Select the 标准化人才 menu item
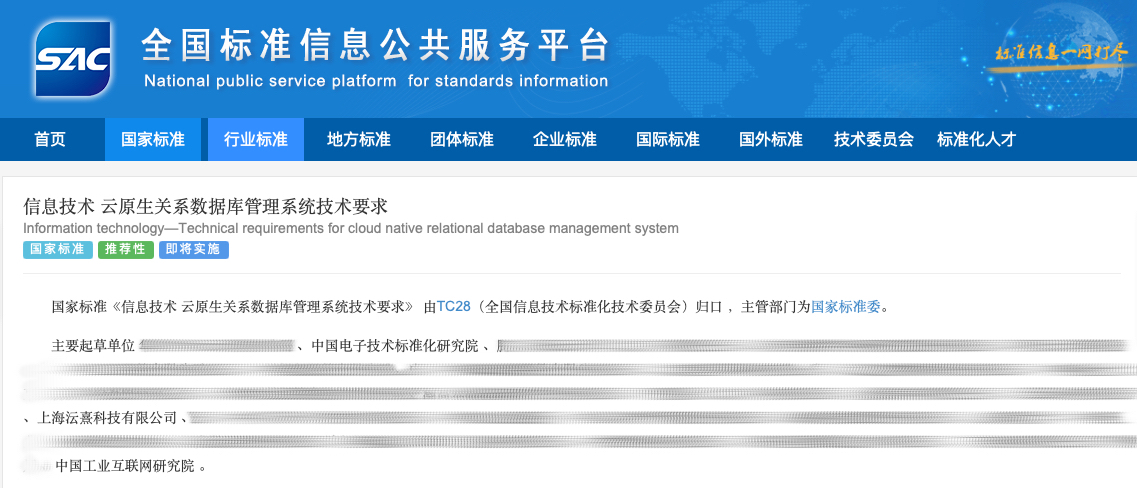Image resolution: width=1137 pixels, height=488 pixels. pyautogui.click(x=976, y=139)
